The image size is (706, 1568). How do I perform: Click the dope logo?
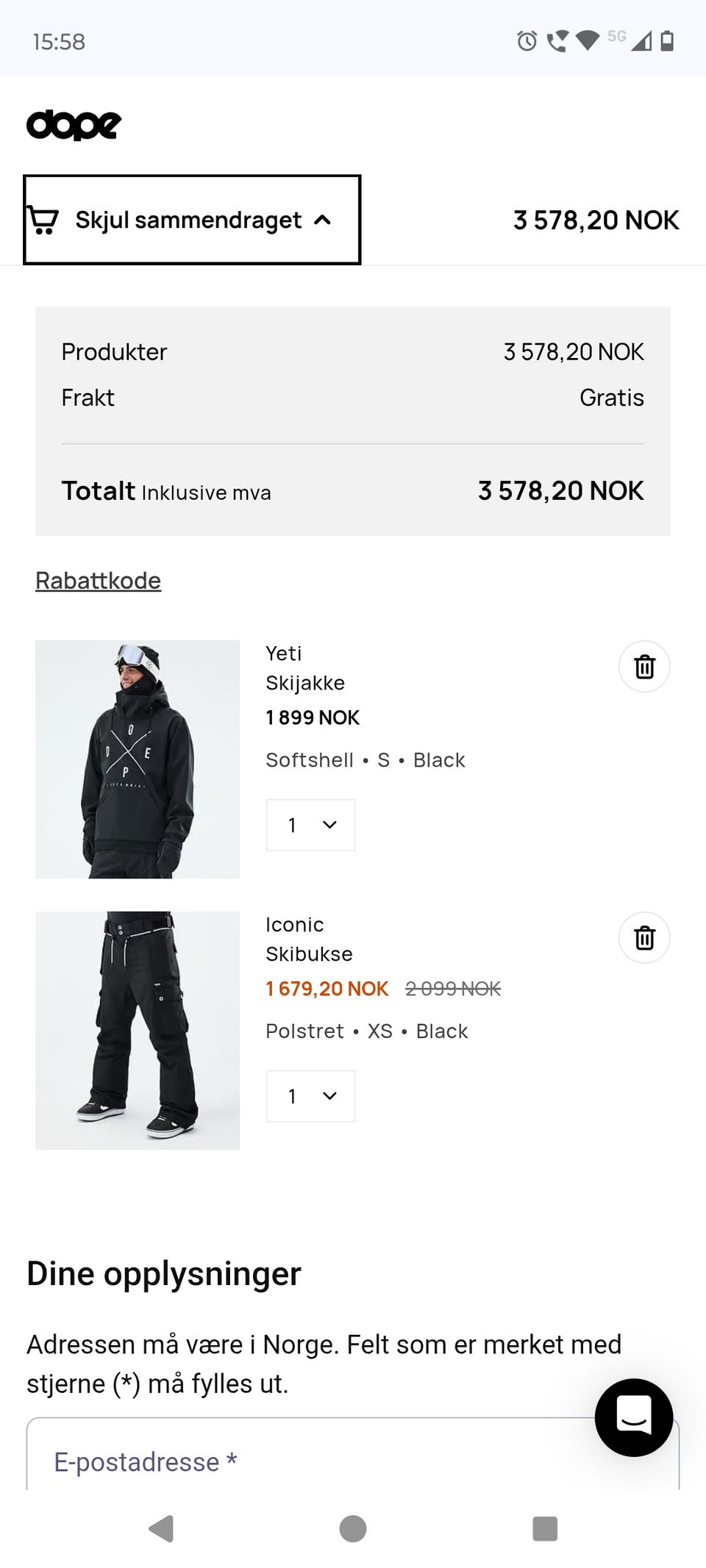[74, 123]
